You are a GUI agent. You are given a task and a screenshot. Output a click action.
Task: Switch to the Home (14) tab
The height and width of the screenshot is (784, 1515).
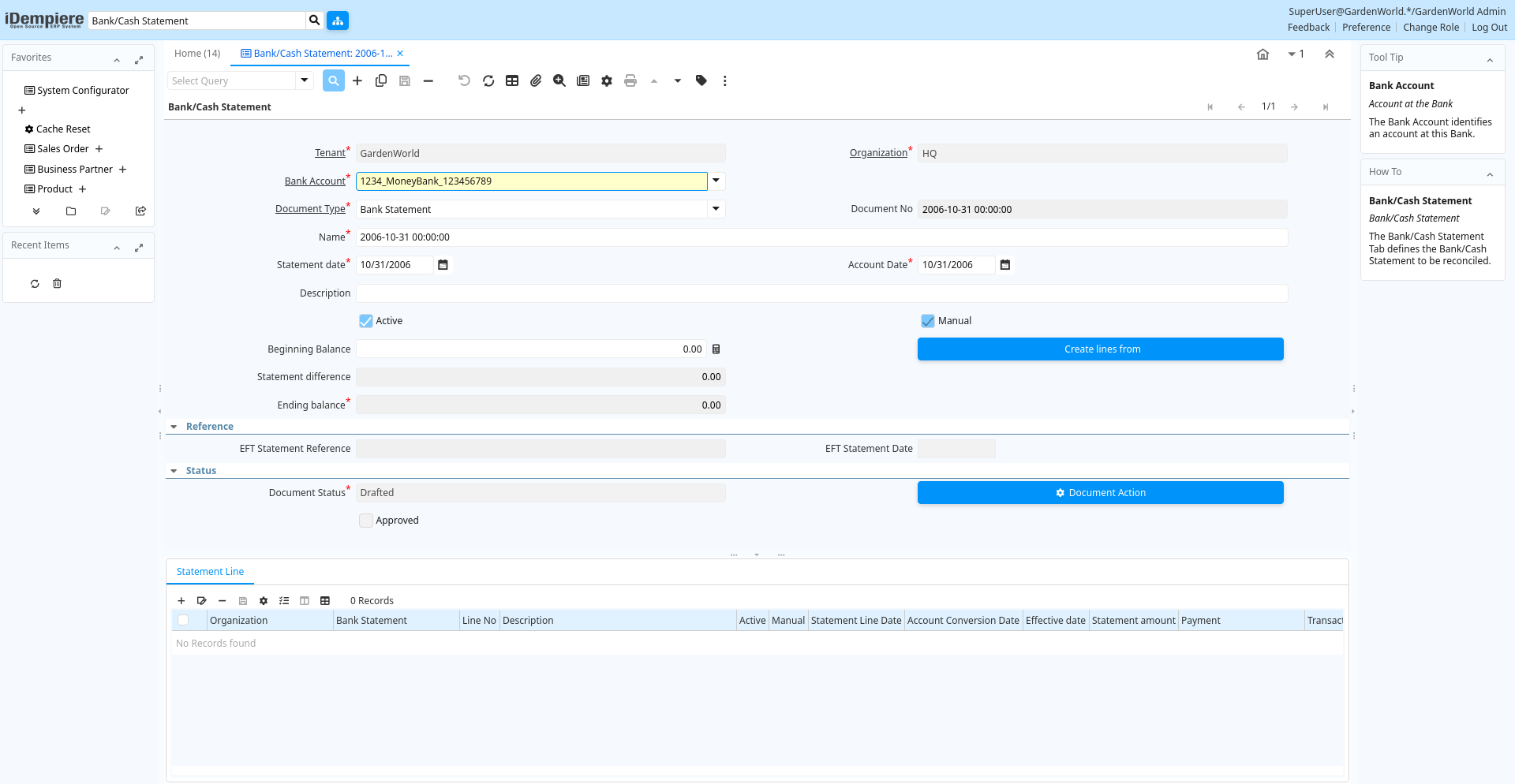tap(197, 54)
